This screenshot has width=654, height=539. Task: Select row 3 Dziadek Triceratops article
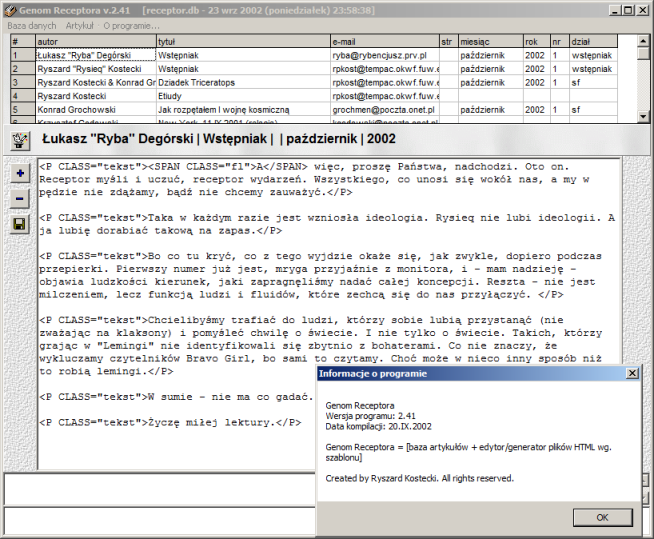[x=240, y=82]
